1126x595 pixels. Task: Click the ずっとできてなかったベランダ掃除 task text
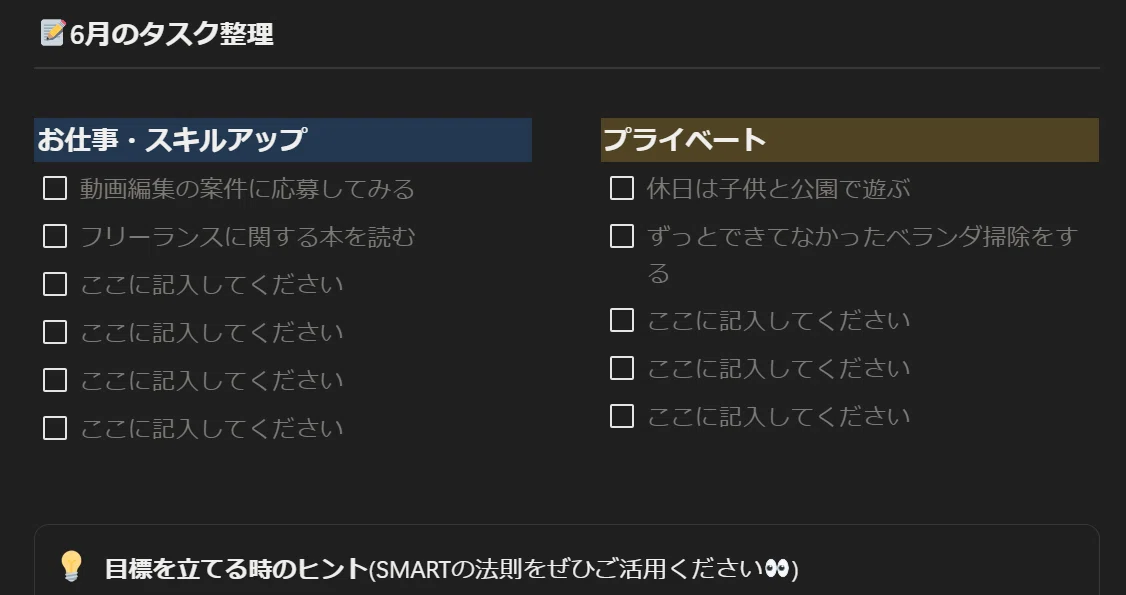click(862, 254)
